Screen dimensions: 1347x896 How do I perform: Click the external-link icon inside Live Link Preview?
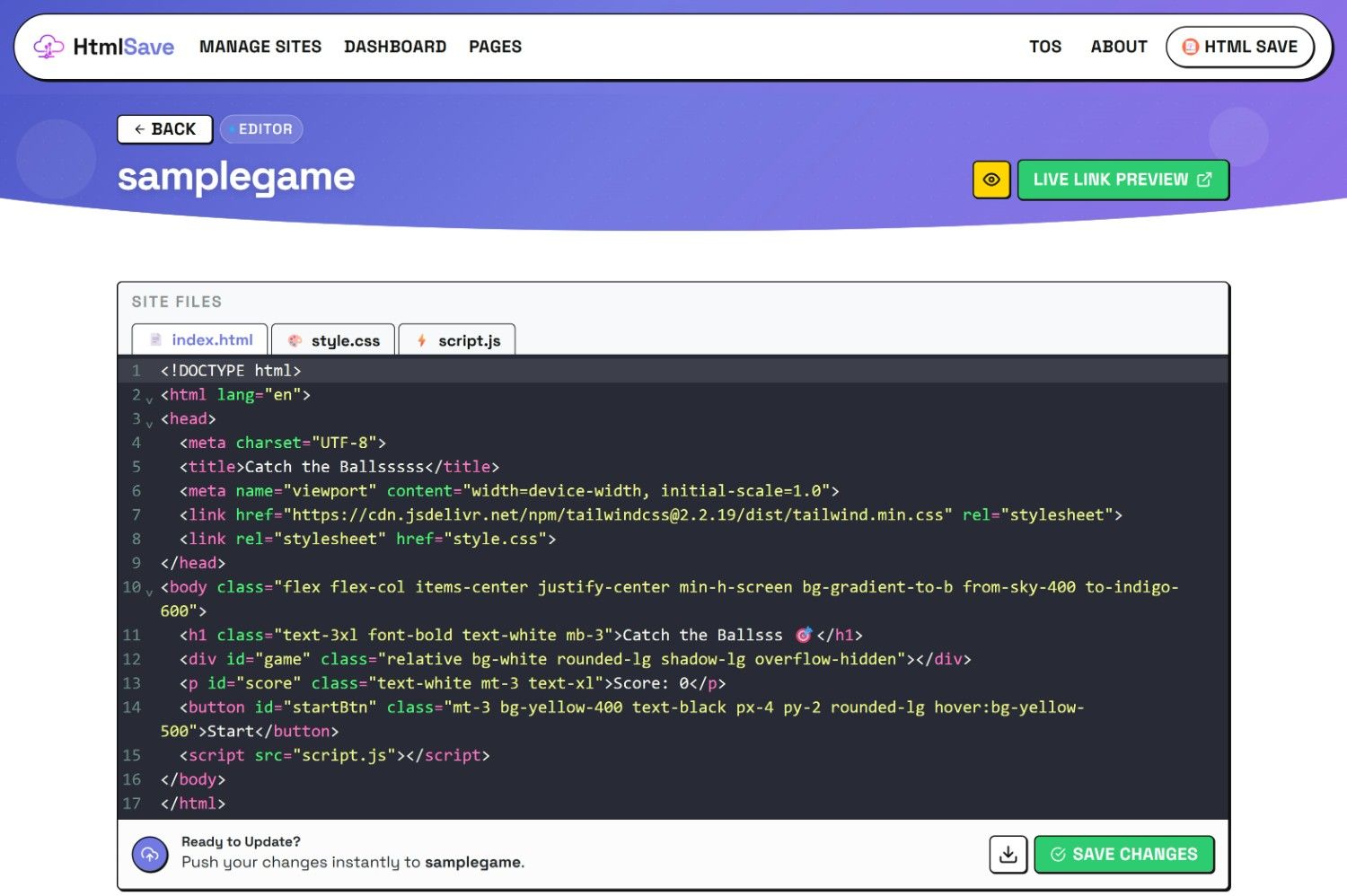click(x=1204, y=179)
